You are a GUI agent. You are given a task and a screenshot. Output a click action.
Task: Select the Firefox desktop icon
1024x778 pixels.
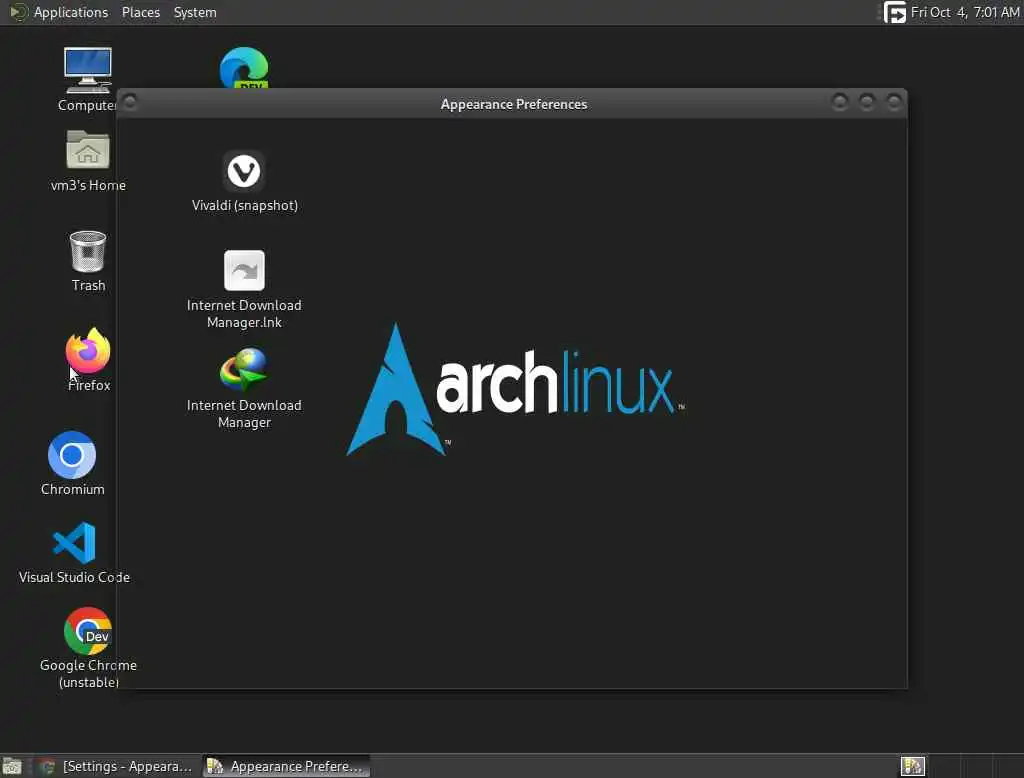(88, 351)
